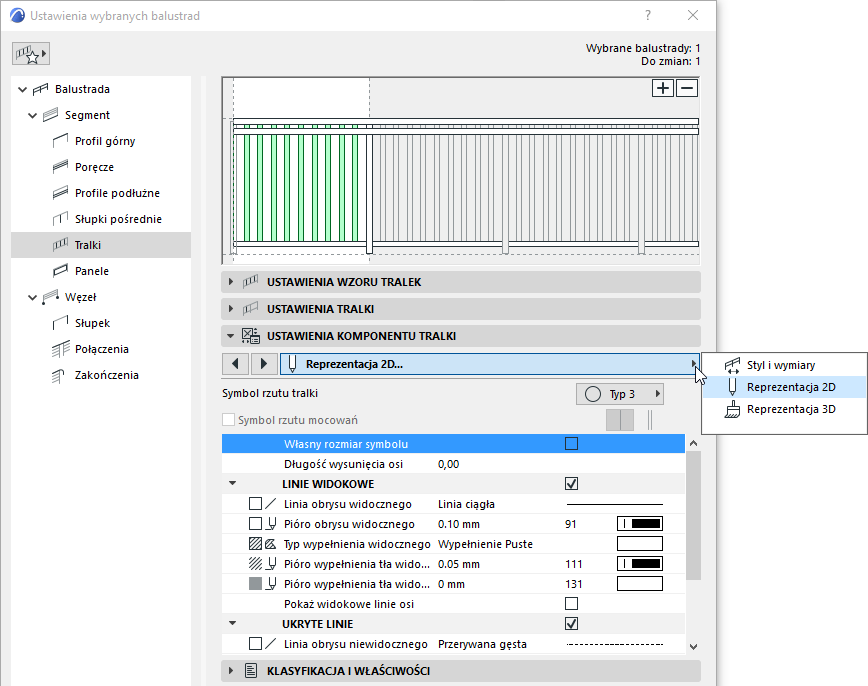Image resolution: width=868 pixels, height=686 pixels.
Task: Select the Profil górny icon
Action: click(x=60, y=141)
